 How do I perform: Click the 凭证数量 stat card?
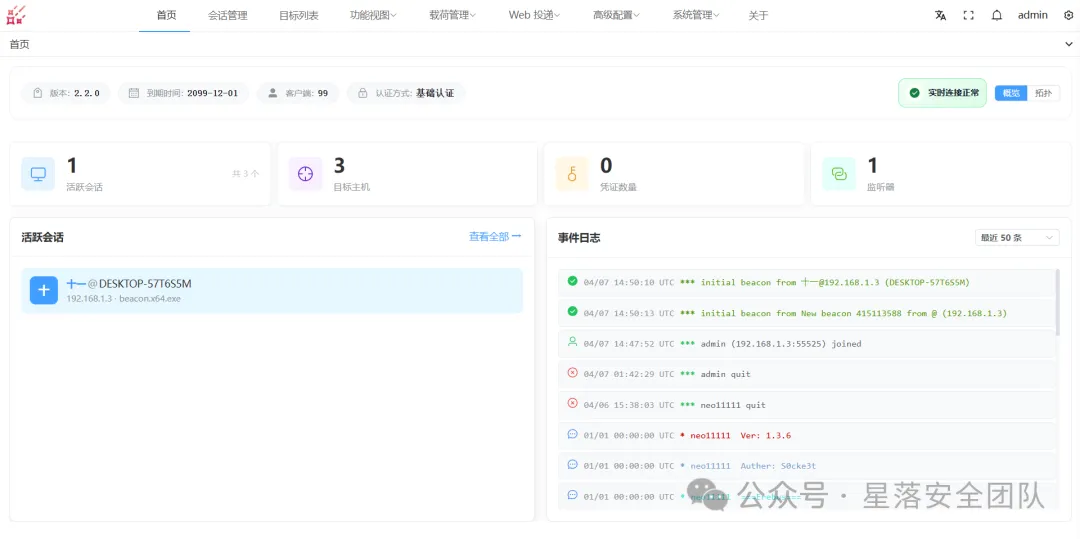tap(674, 174)
